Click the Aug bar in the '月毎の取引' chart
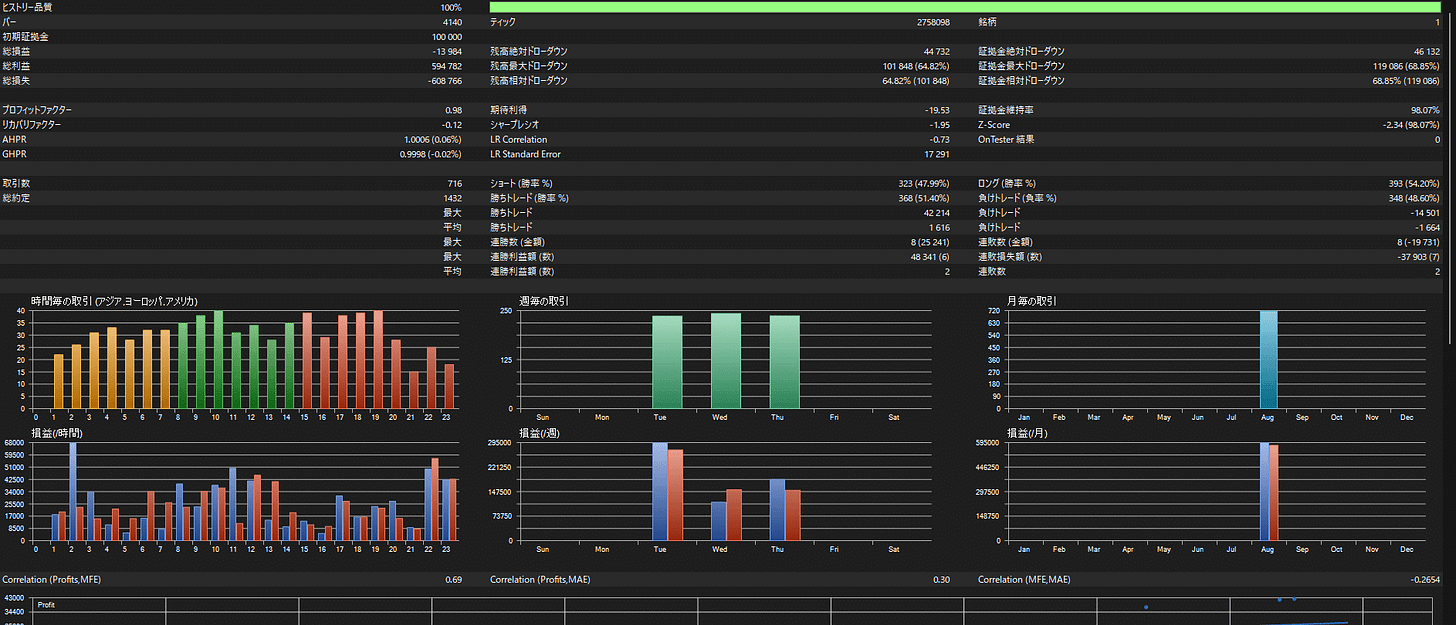 pos(1269,359)
